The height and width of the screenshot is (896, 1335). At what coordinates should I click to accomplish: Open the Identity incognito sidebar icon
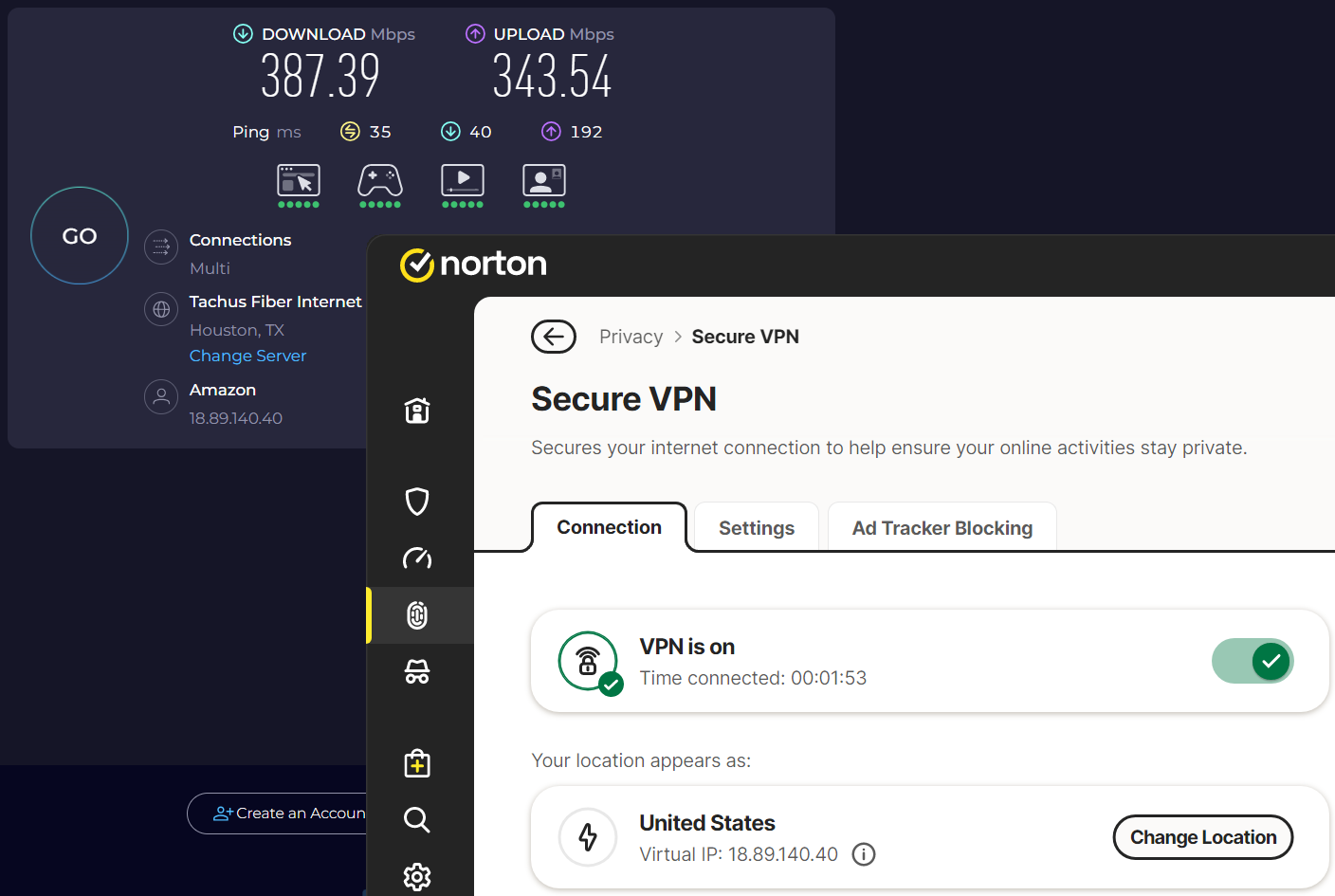click(x=417, y=671)
